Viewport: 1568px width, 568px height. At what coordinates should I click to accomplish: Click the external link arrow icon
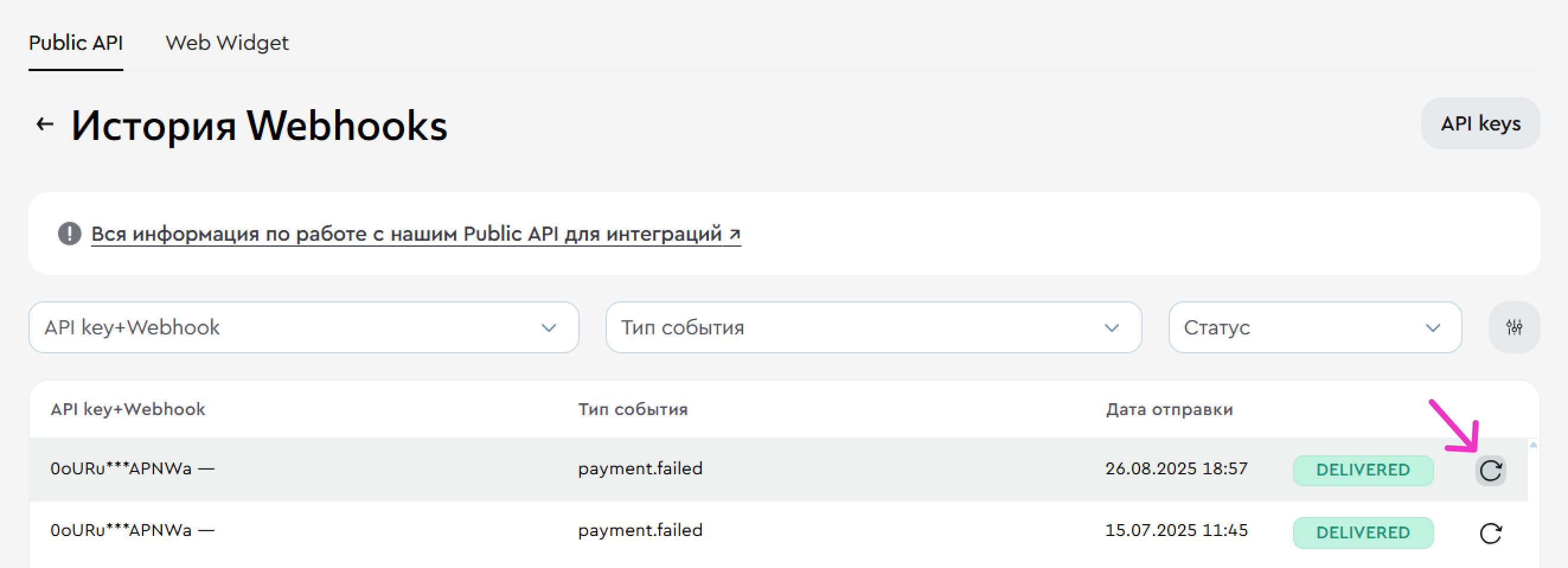click(x=735, y=233)
